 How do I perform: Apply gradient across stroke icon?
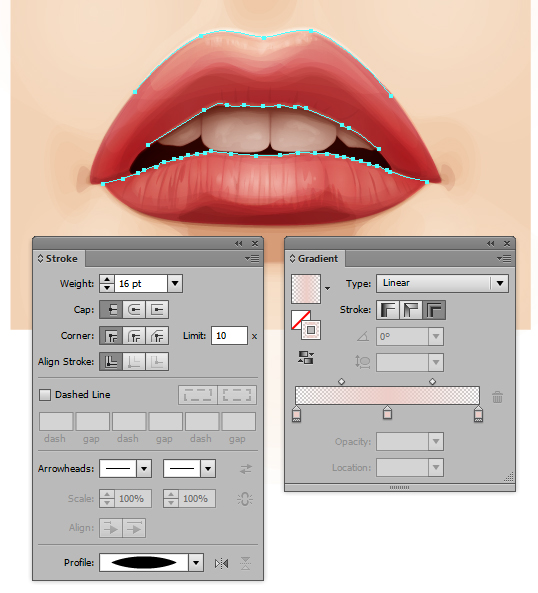pos(434,310)
